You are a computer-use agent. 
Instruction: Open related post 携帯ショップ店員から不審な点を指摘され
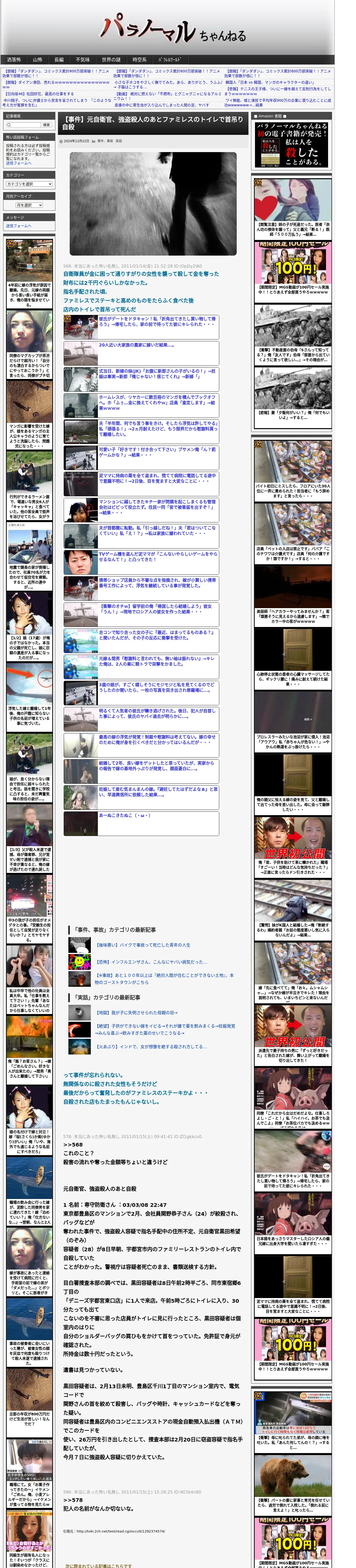[x=157, y=583]
